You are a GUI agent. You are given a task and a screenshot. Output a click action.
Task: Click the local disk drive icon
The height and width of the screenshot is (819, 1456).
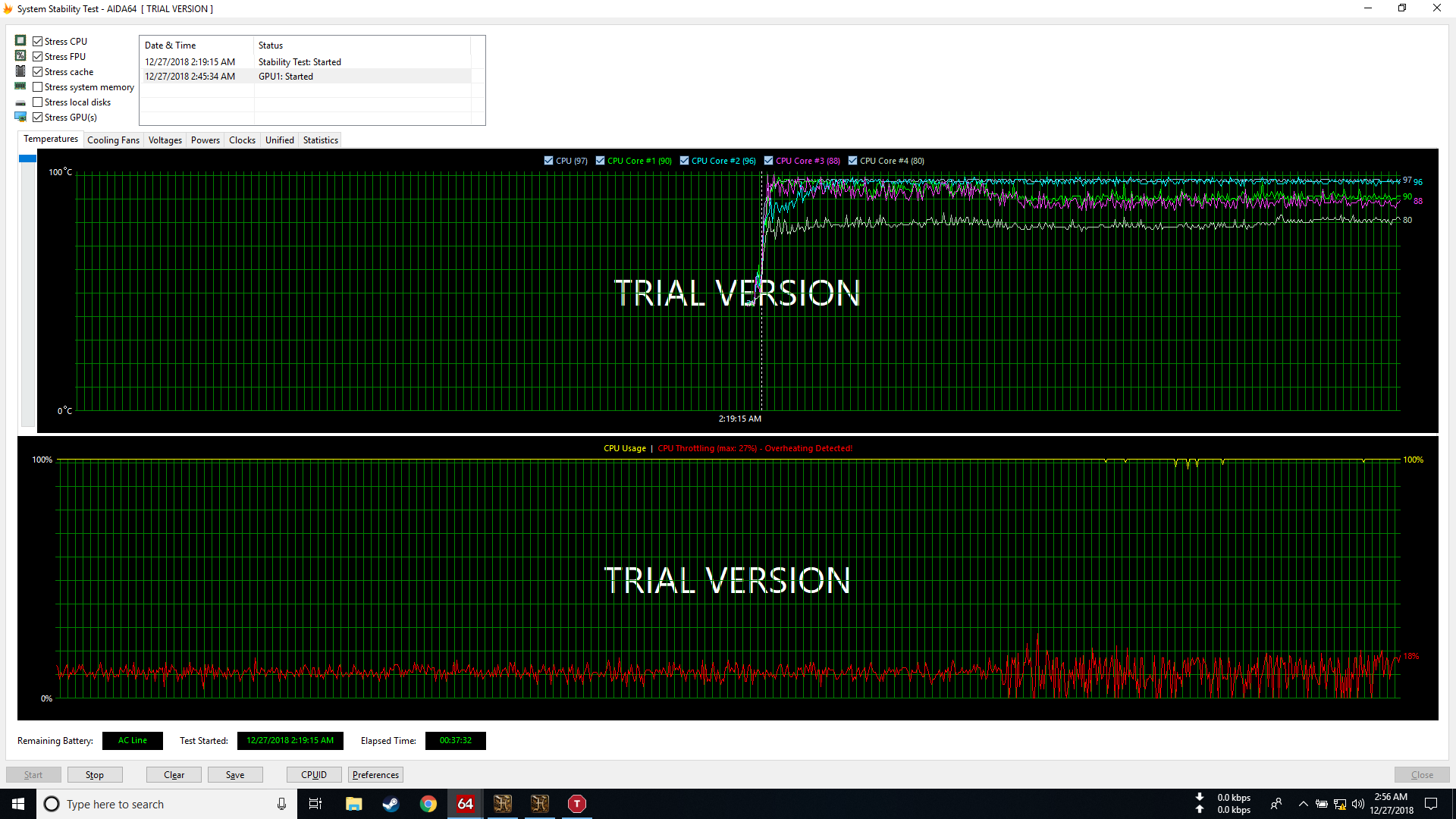[x=20, y=102]
